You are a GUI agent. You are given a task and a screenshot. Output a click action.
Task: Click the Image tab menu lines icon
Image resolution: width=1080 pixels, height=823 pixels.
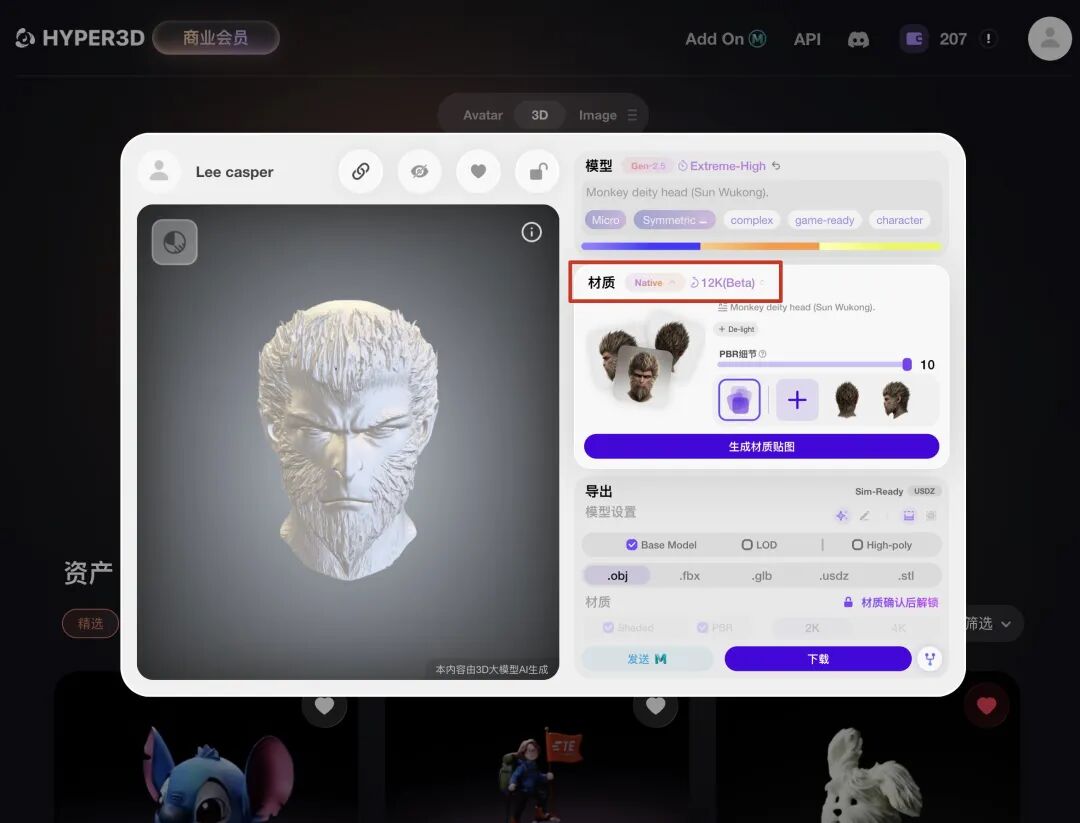click(x=632, y=115)
